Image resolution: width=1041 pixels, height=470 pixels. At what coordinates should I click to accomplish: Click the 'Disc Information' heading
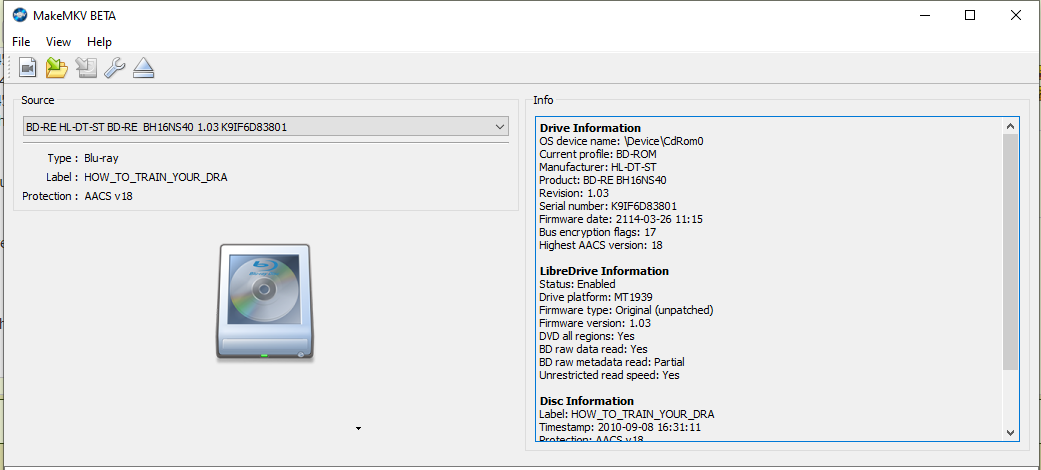pos(587,401)
